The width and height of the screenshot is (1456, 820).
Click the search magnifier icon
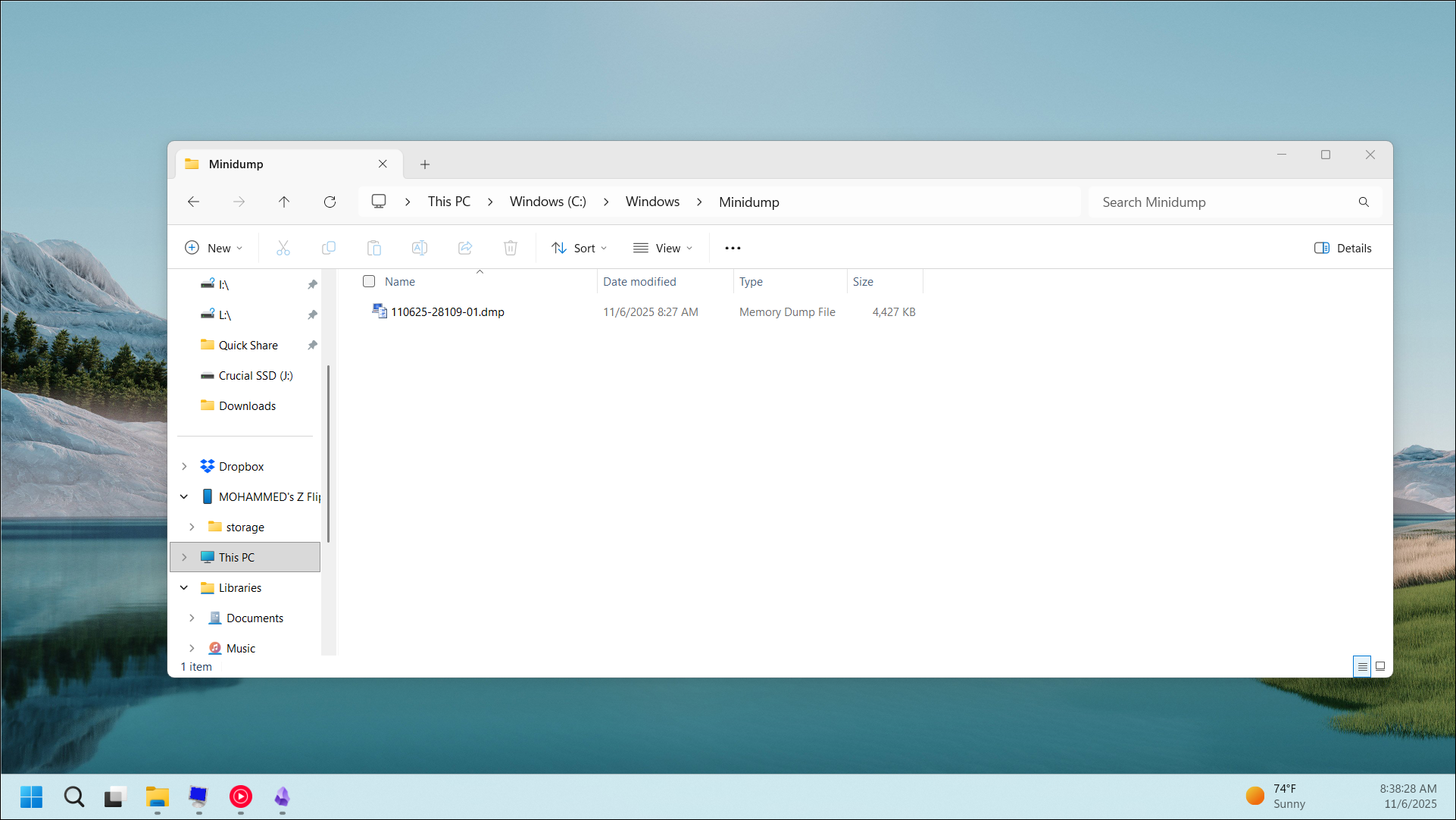pos(1364,202)
